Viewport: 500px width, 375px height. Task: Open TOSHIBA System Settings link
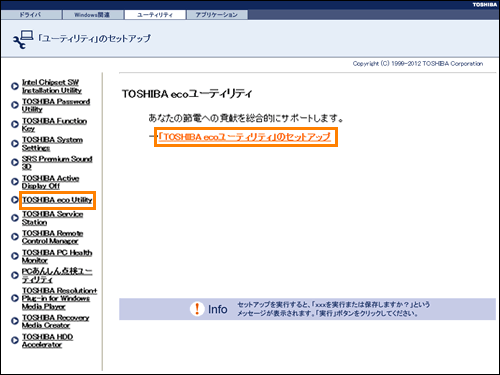coord(52,144)
